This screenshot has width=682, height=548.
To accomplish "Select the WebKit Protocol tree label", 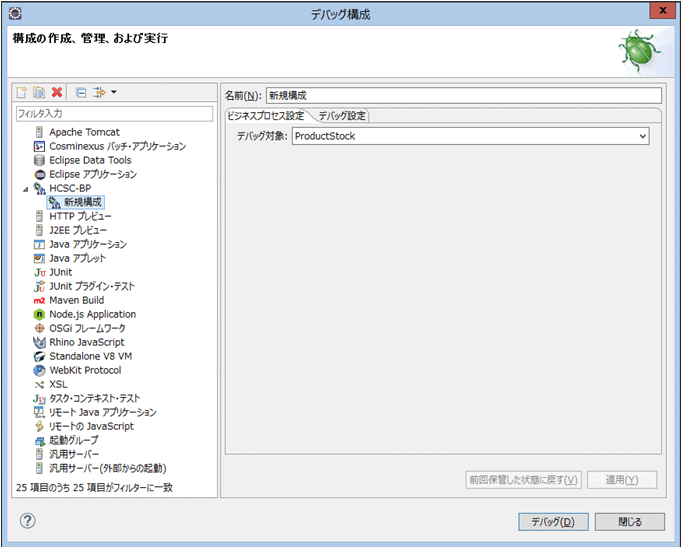I will click(85, 370).
